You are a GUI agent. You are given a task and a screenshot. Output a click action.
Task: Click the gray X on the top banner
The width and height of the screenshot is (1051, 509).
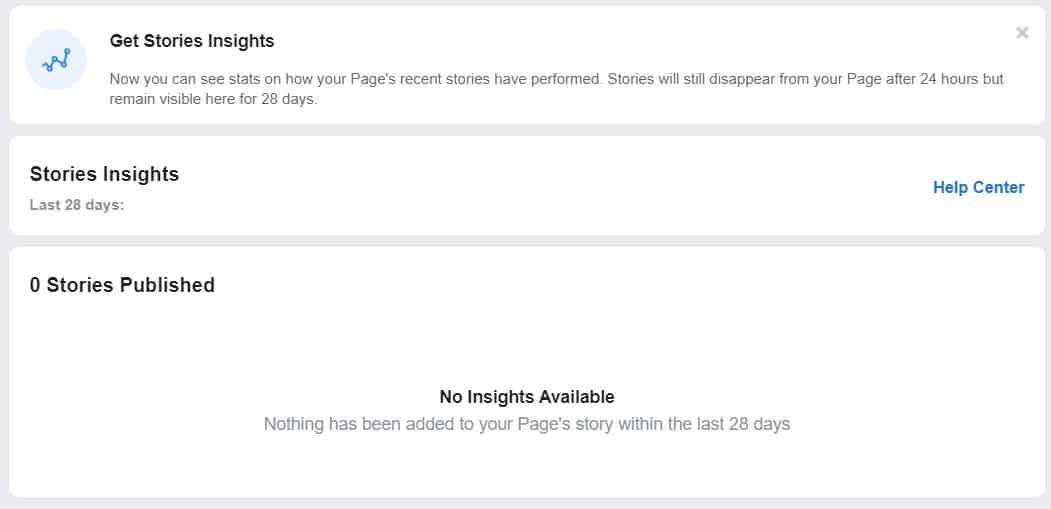coord(1022,32)
